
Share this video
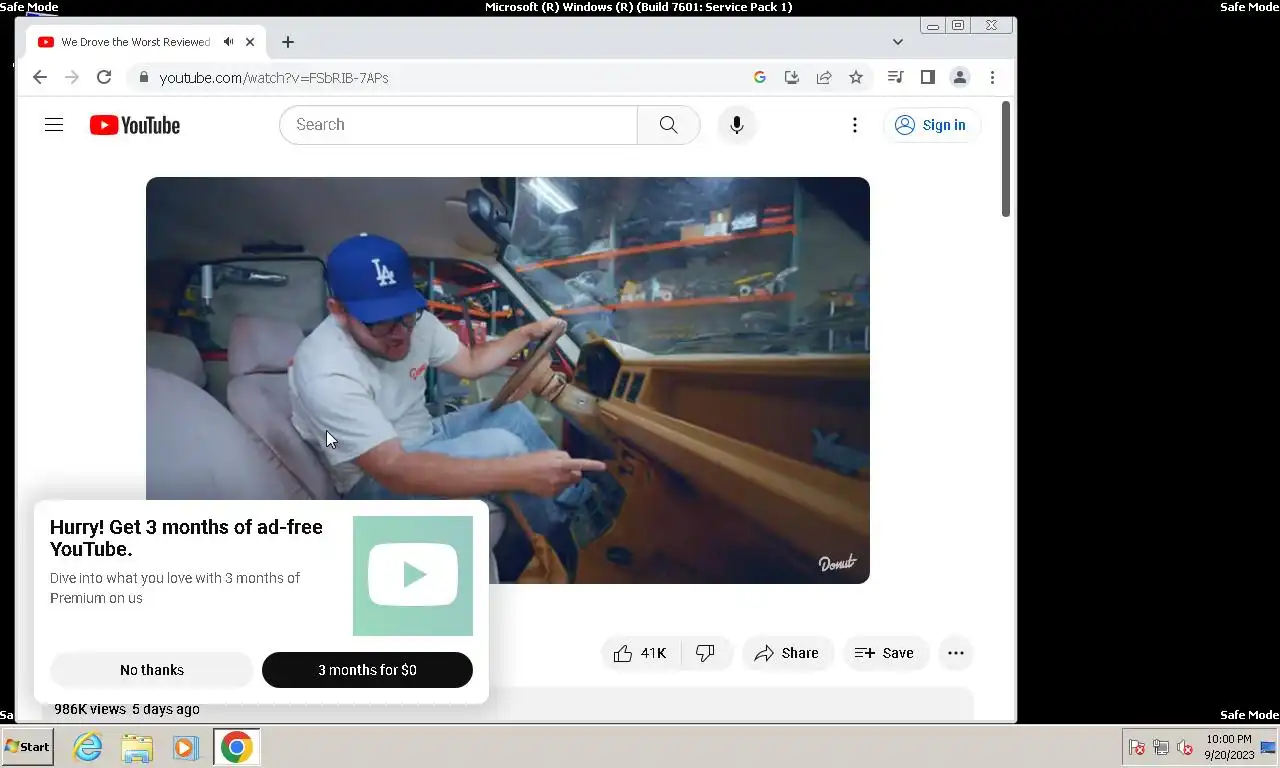click(x=787, y=653)
